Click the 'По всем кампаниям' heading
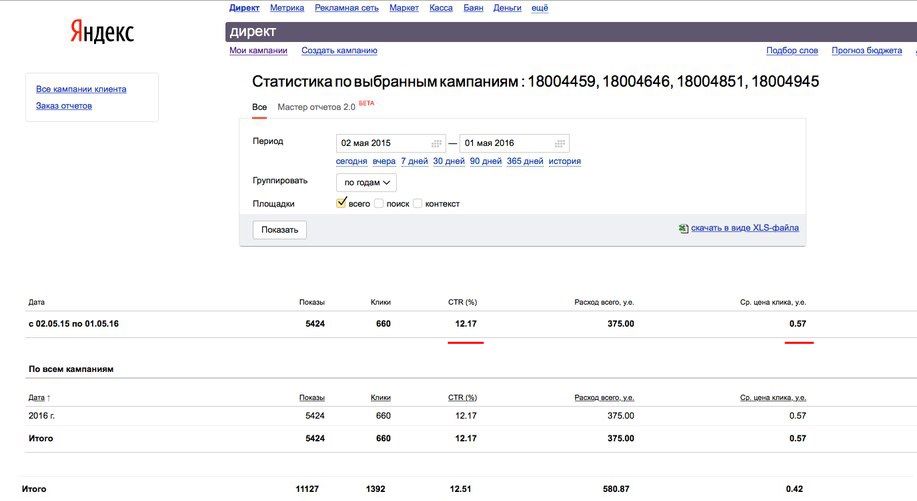Image resolution: width=917 pixels, height=501 pixels. (71, 369)
